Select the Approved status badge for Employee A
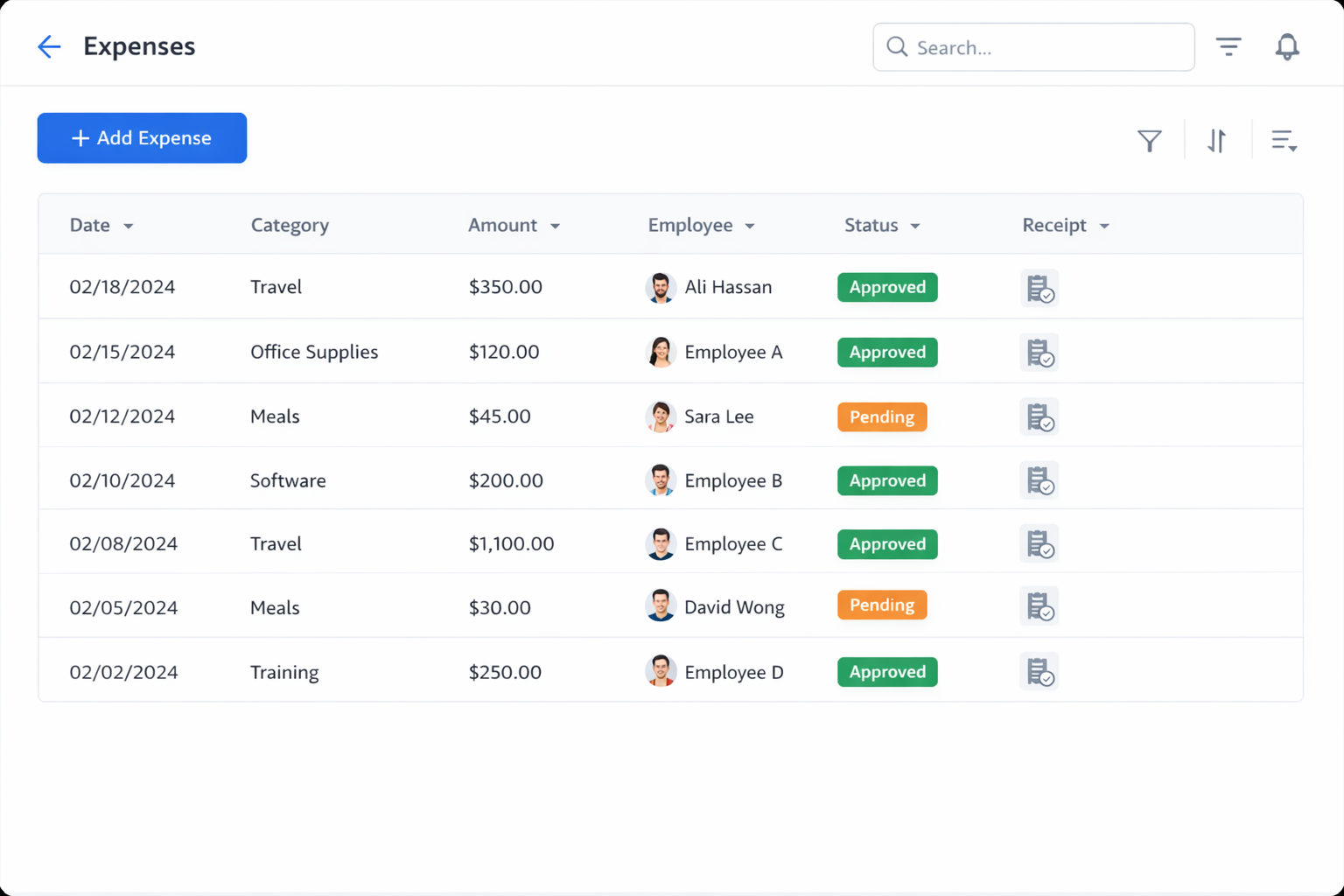 [886, 352]
